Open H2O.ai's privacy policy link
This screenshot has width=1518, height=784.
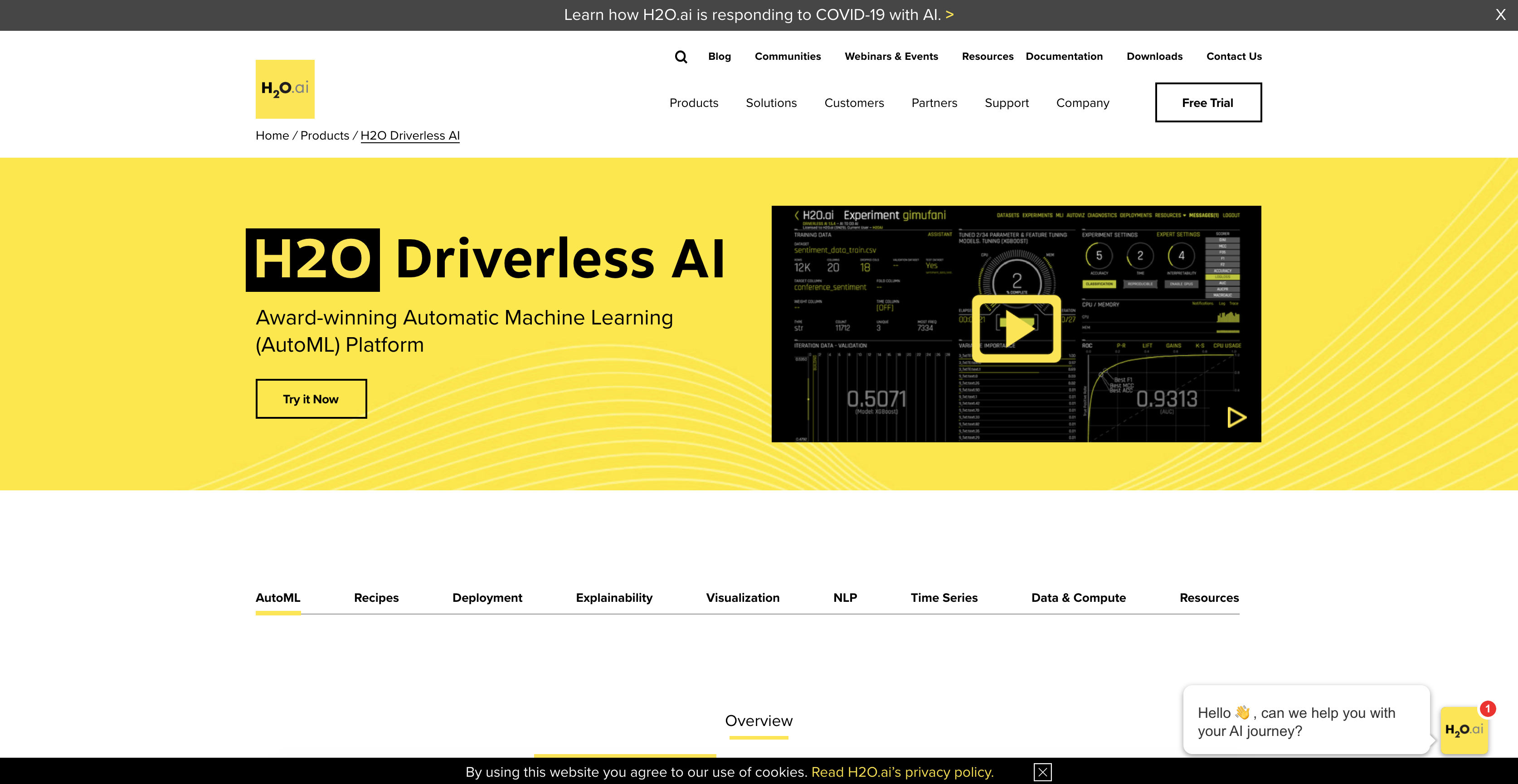pyautogui.click(x=902, y=772)
